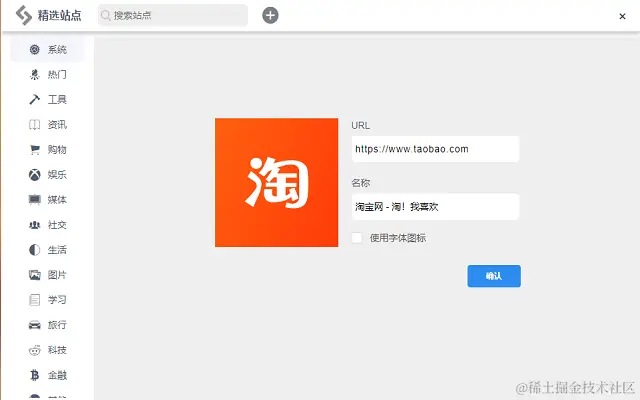Focus the 搜索站点 search field
The width and height of the screenshot is (640, 400).
click(x=173, y=16)
